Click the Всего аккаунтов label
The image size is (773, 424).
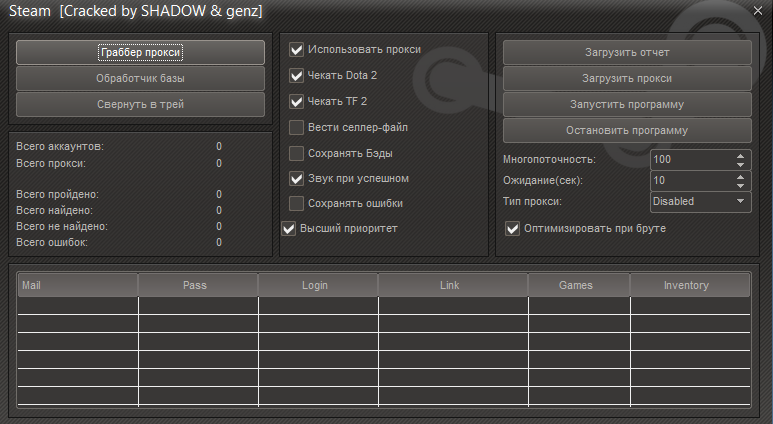(x=60, y=146)
